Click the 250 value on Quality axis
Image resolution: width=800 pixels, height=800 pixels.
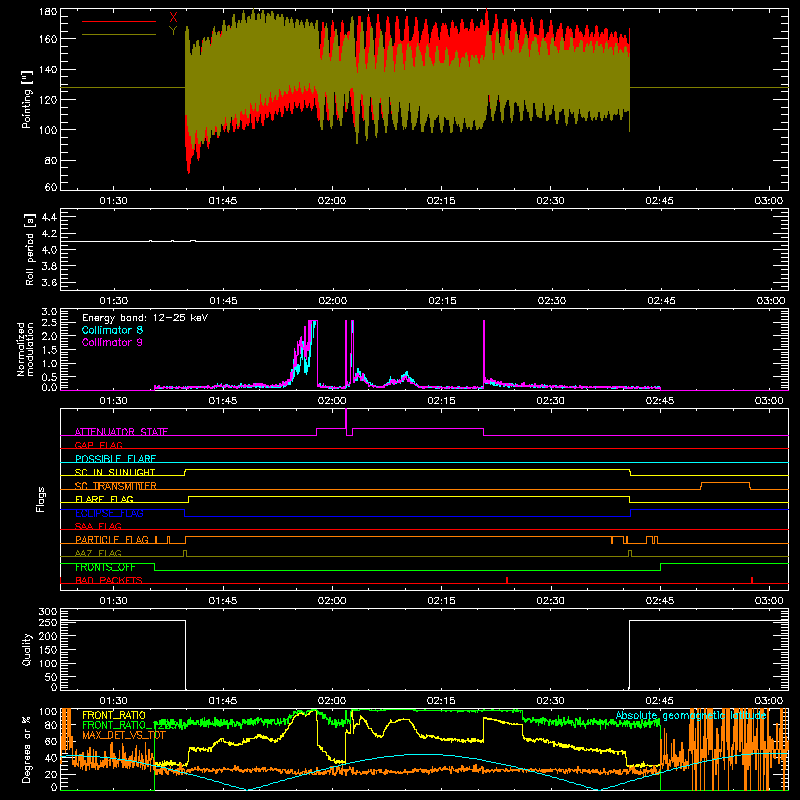coord(47,622)
